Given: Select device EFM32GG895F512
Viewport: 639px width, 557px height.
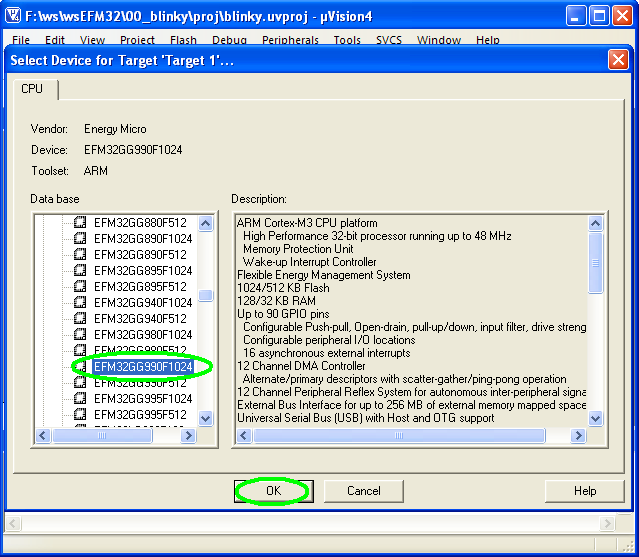Looking at the screenshot, I should (140, 287).
